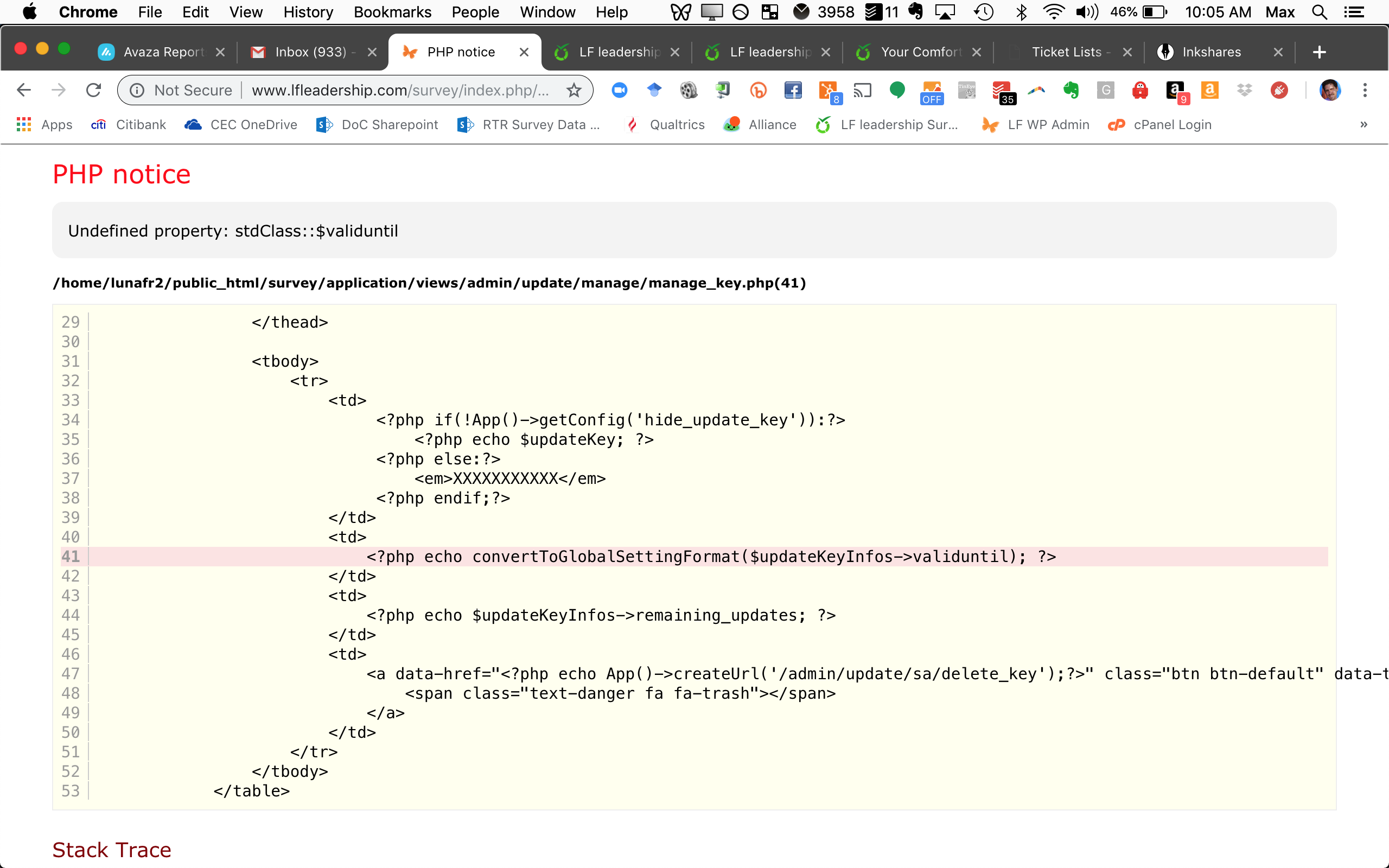Click the URL address bar
1389x868 pixels.
tap(400, 90)
